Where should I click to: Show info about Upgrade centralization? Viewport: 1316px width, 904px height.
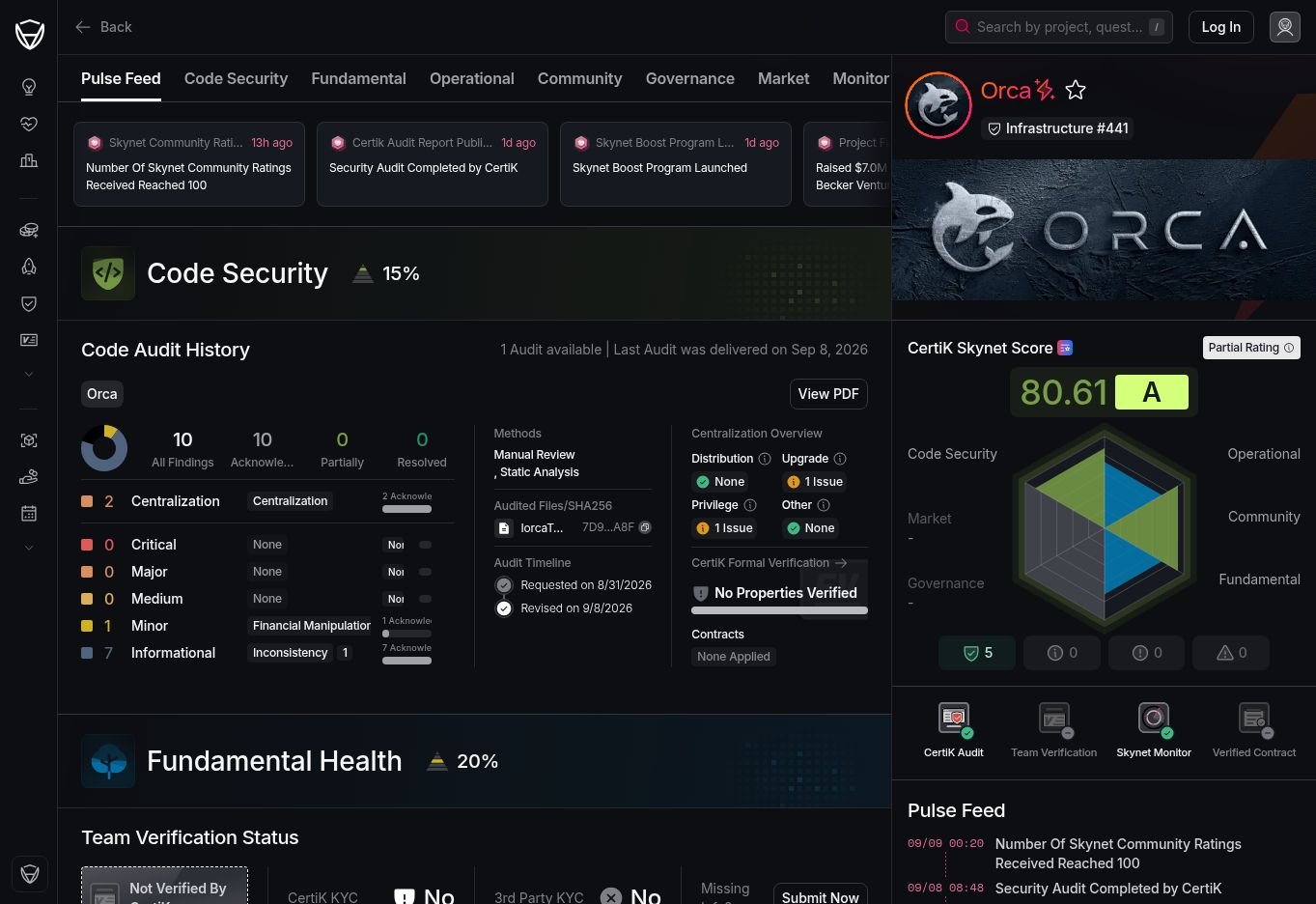click(840, 459)
